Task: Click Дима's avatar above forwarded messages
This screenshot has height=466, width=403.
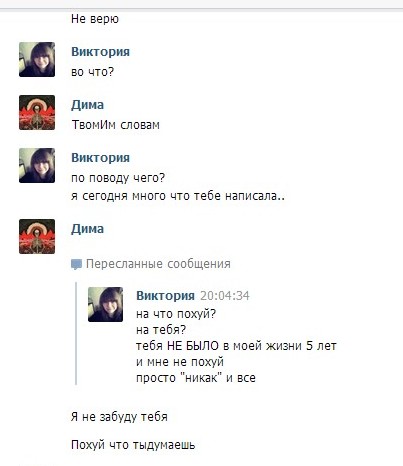Action: [x=37, y=237]
